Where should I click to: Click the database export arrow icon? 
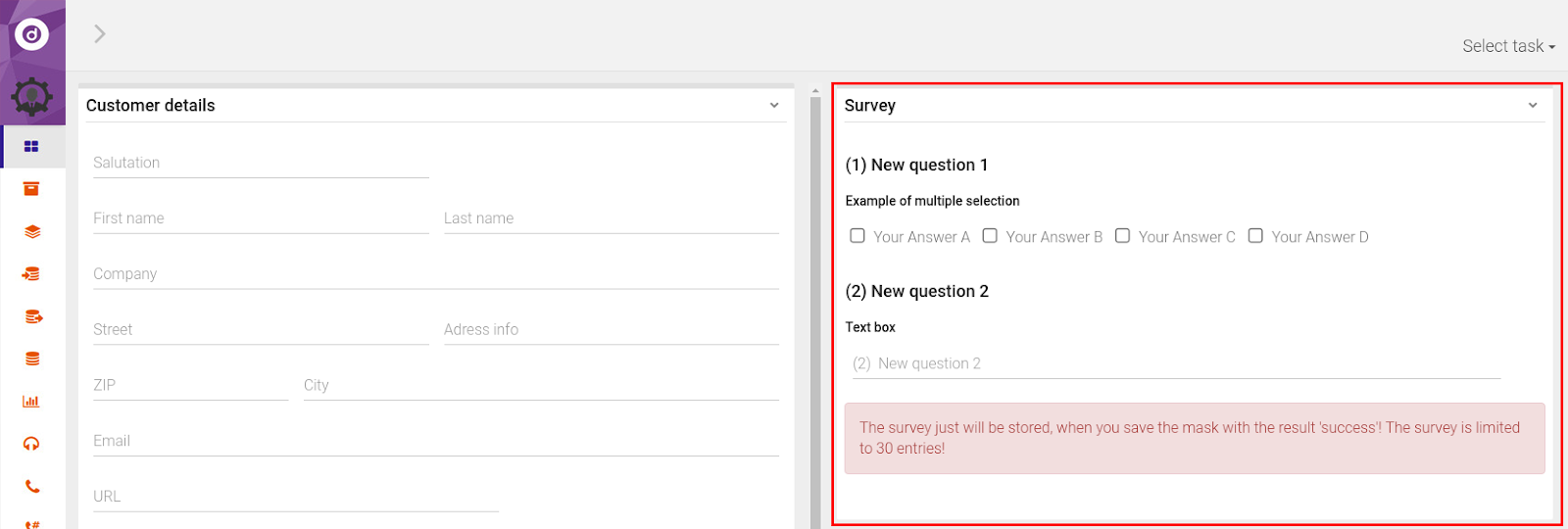click(x=31, y=316)
